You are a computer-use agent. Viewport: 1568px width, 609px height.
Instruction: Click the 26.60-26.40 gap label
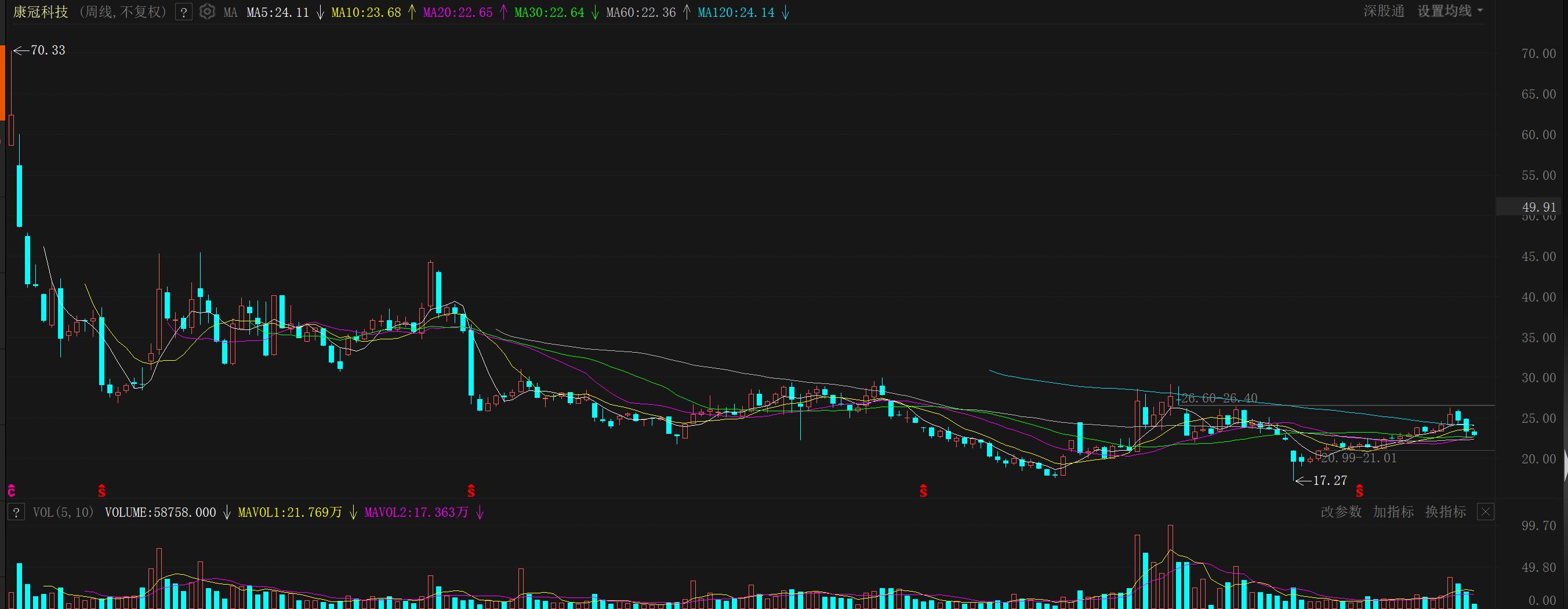(x=1219, y=398)
